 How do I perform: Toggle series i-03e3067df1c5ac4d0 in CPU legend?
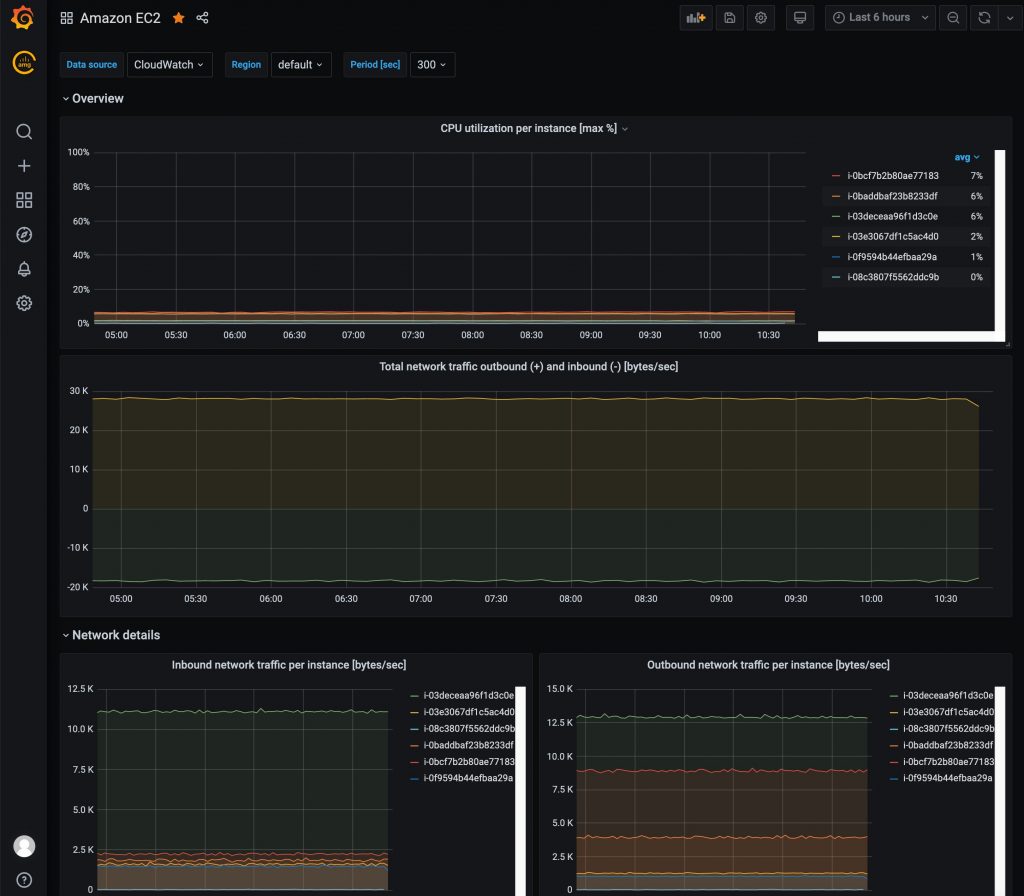(x=893, y=236)
